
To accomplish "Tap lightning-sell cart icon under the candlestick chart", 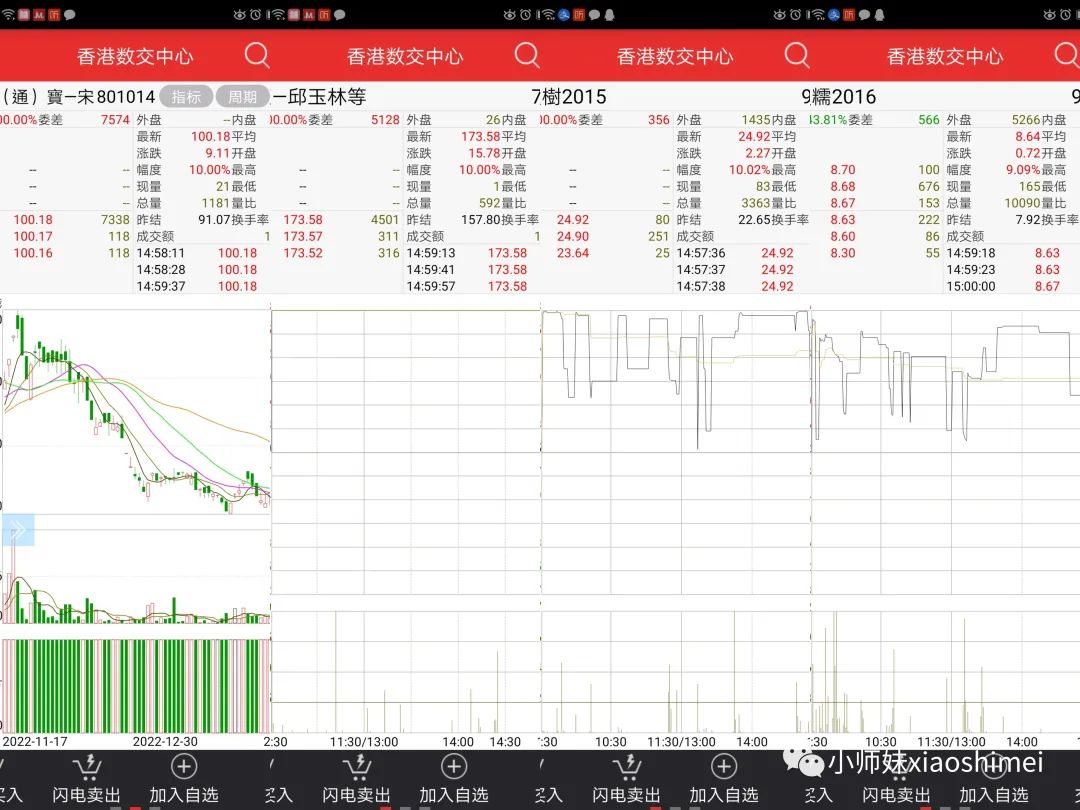I will coord(88,767).
